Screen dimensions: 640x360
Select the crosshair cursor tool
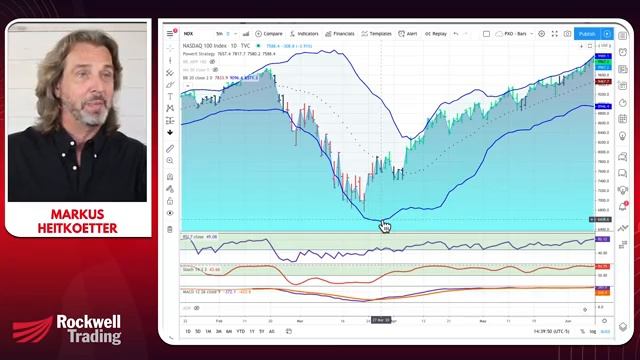(170, 48)
